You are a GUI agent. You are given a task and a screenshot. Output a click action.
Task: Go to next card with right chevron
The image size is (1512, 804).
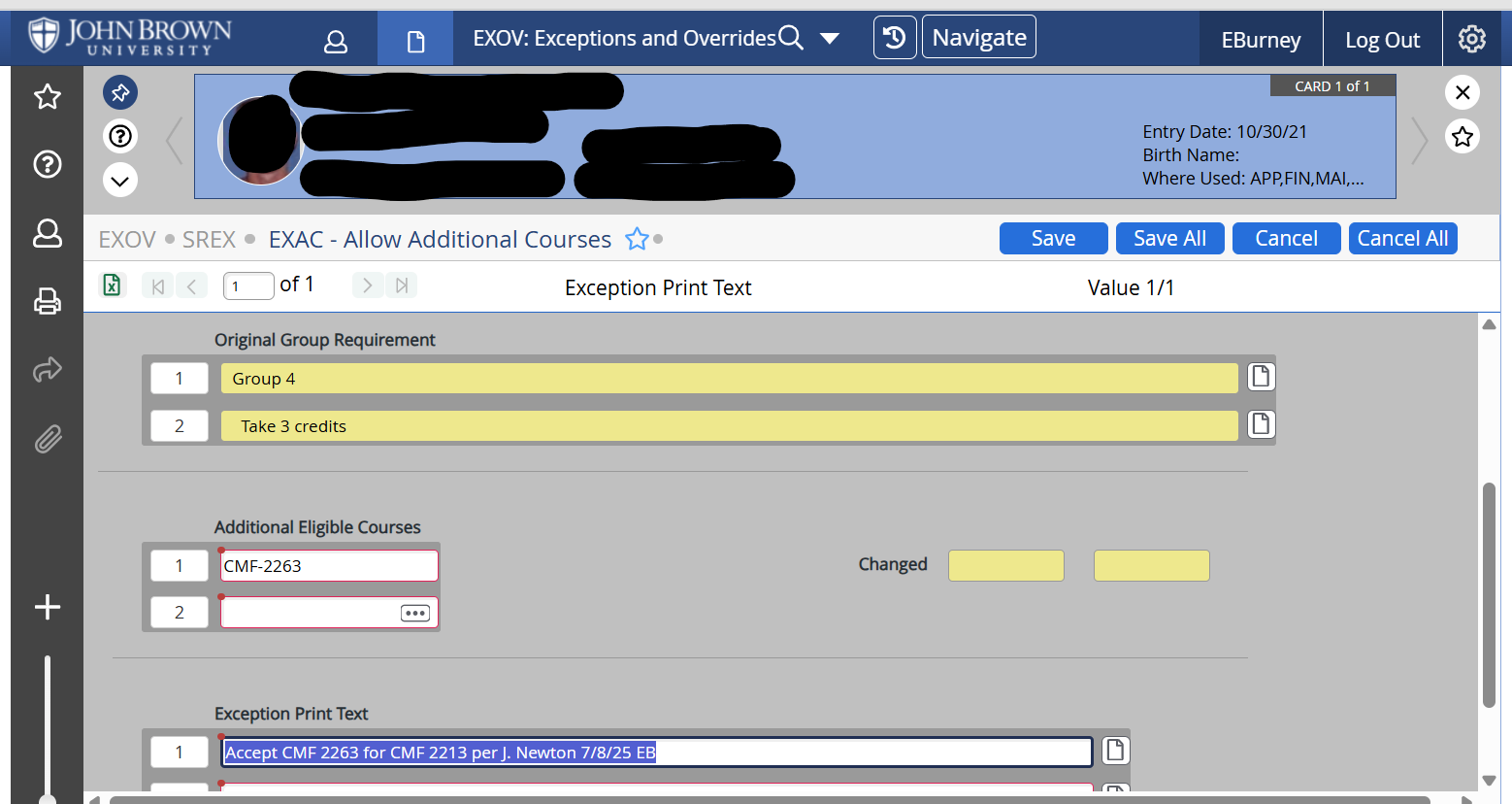click(1420, 141)
